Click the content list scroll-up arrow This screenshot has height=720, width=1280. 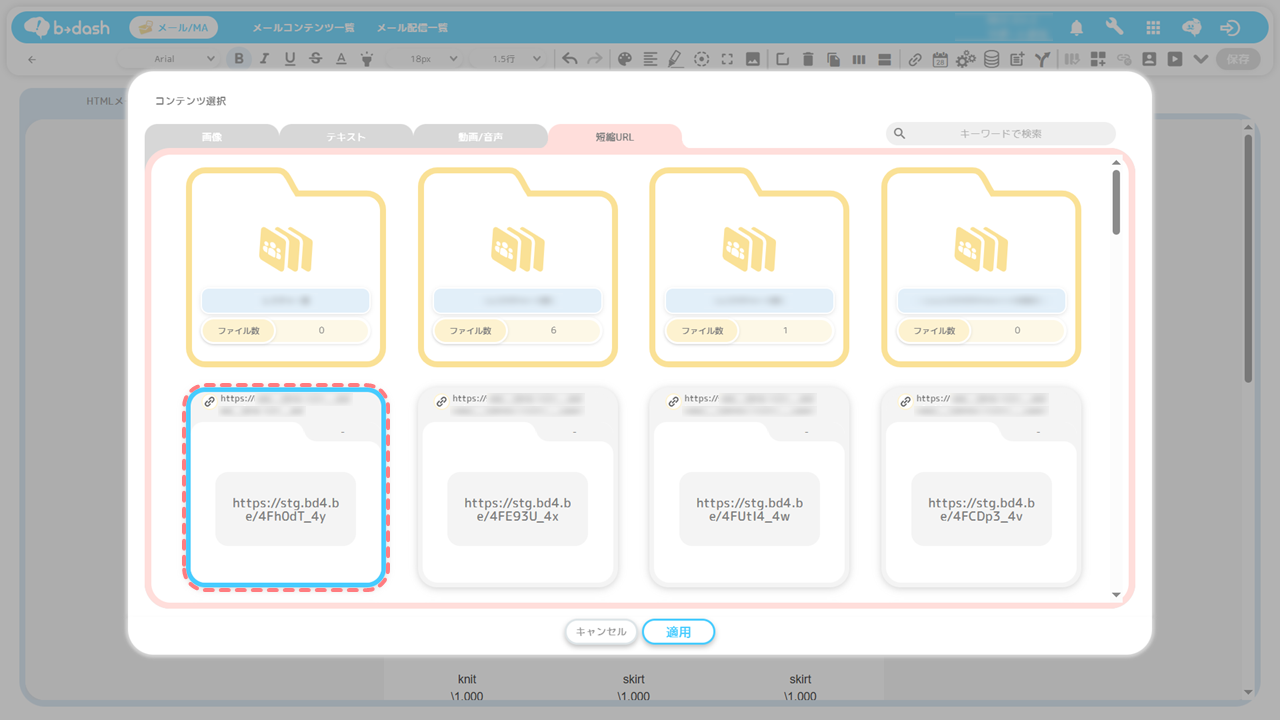(x=1116, y=162)
